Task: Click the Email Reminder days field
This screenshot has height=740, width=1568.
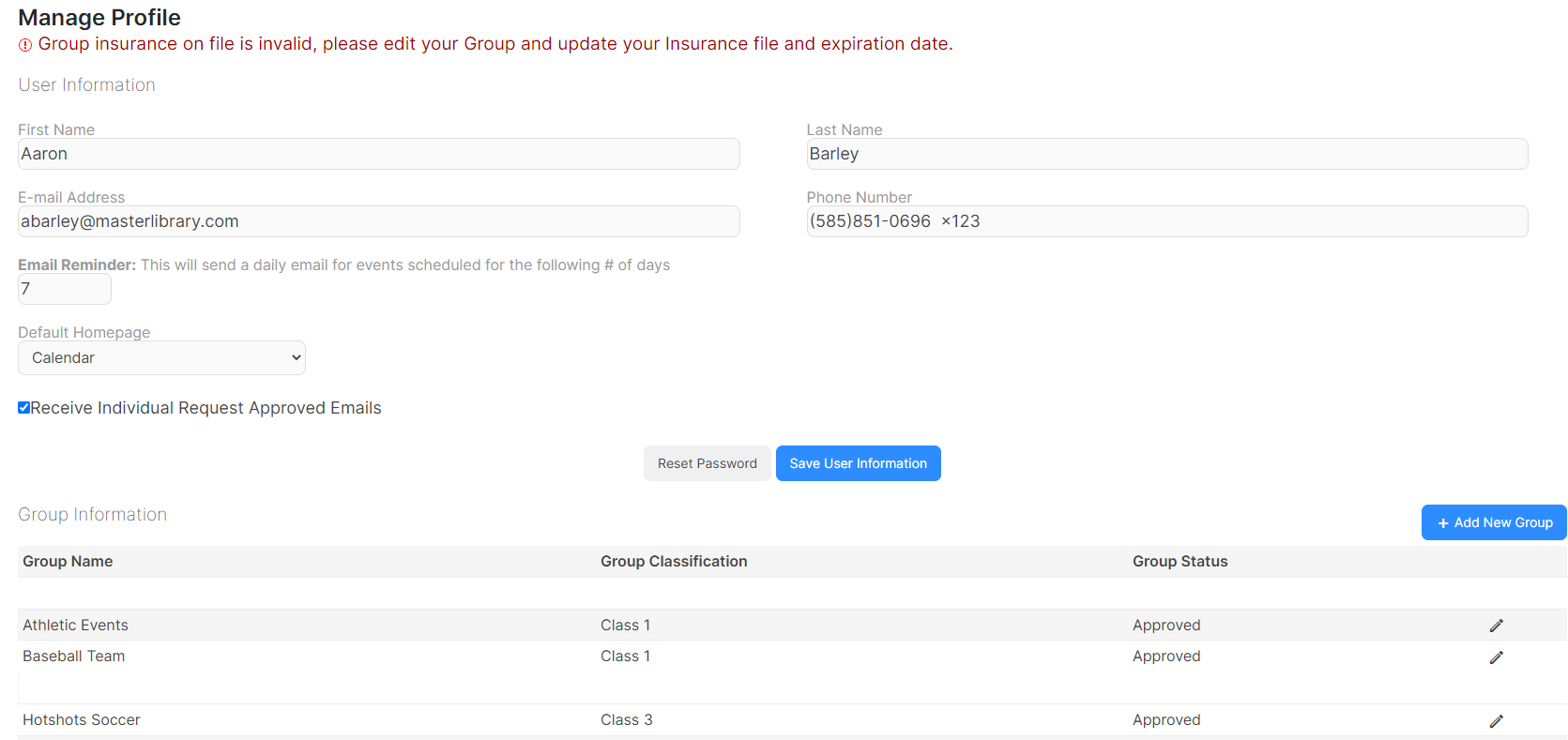Action: (65, 289)
